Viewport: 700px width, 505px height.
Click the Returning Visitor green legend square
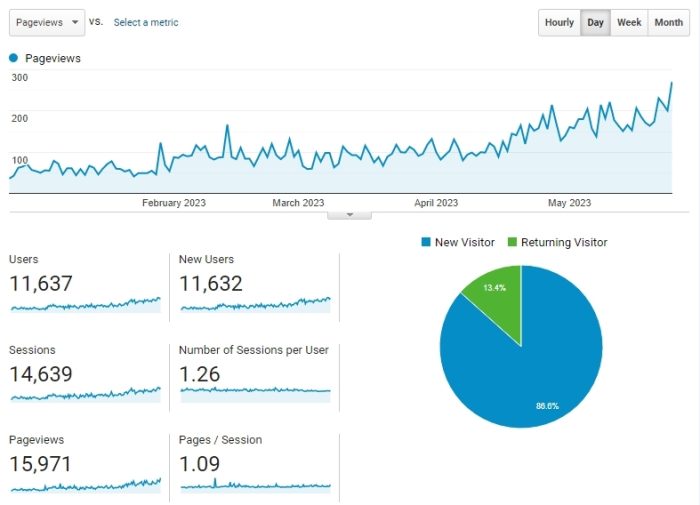click(x=512, y=242)
